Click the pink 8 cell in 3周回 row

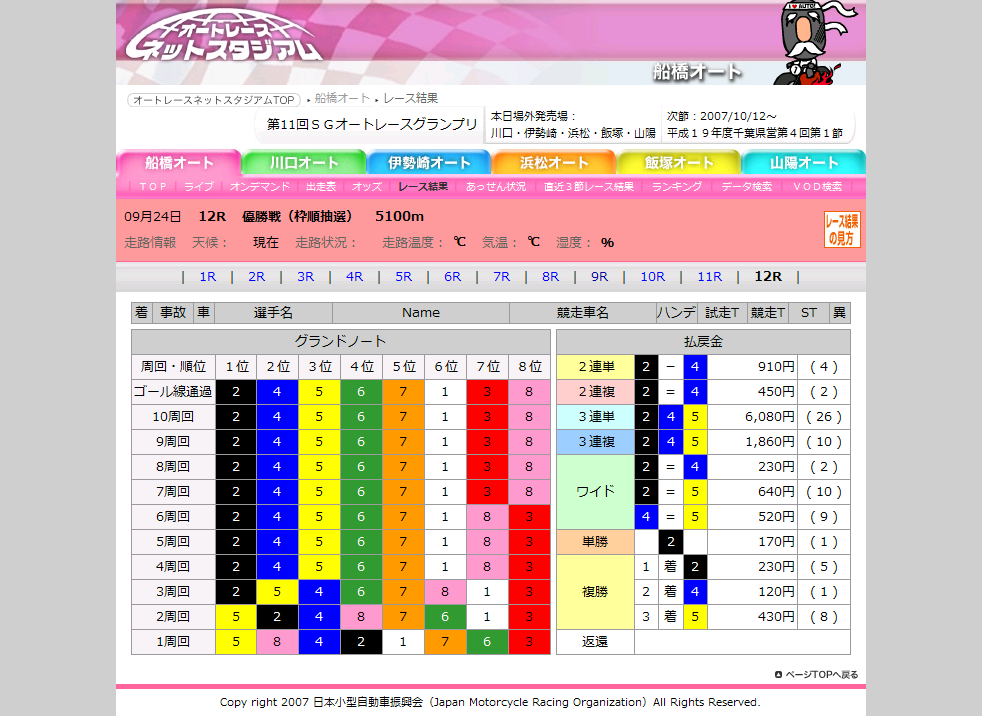pos(445,592)
